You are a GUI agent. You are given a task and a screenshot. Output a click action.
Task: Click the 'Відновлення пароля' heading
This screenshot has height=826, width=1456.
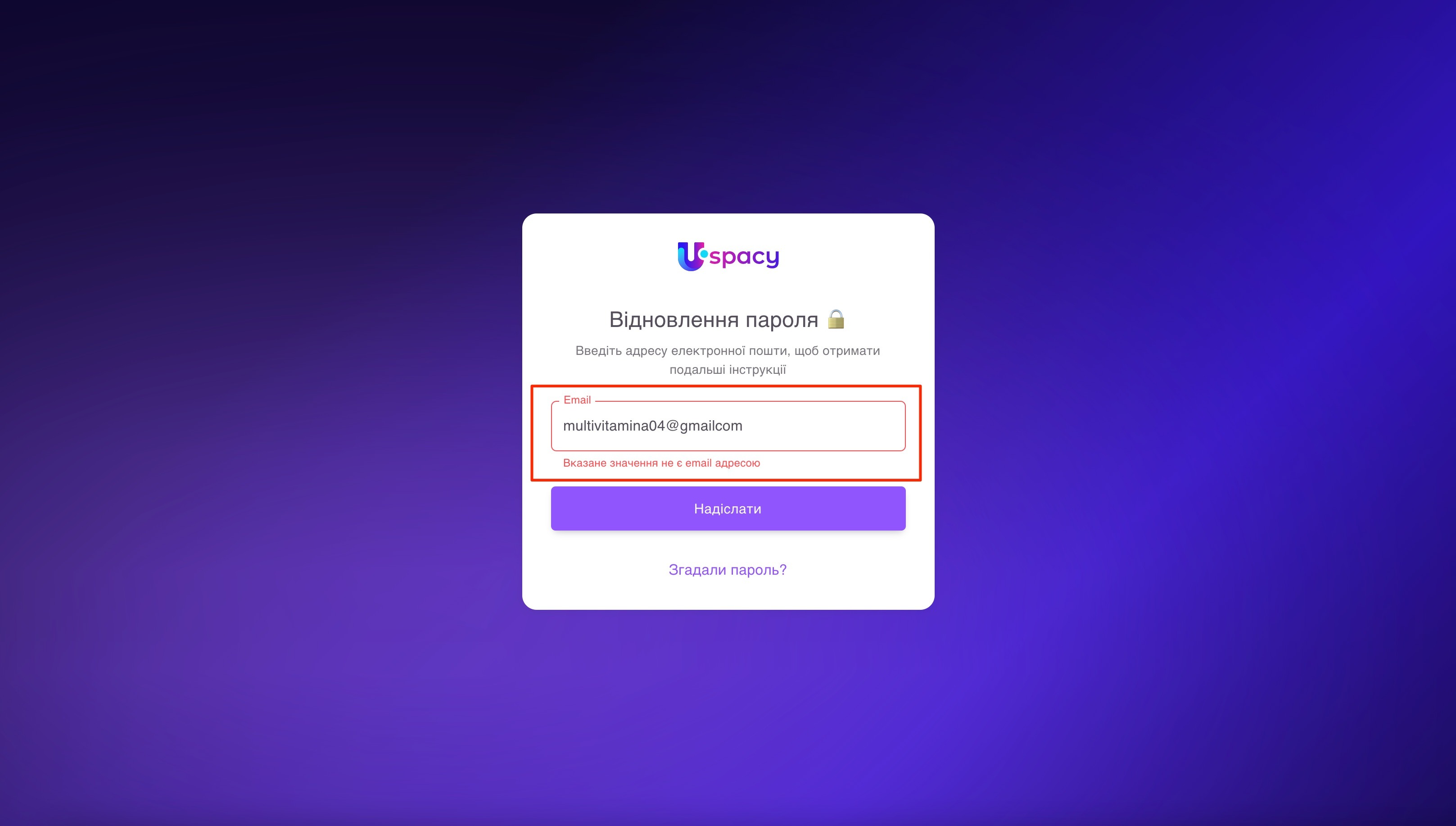[713, 319]
